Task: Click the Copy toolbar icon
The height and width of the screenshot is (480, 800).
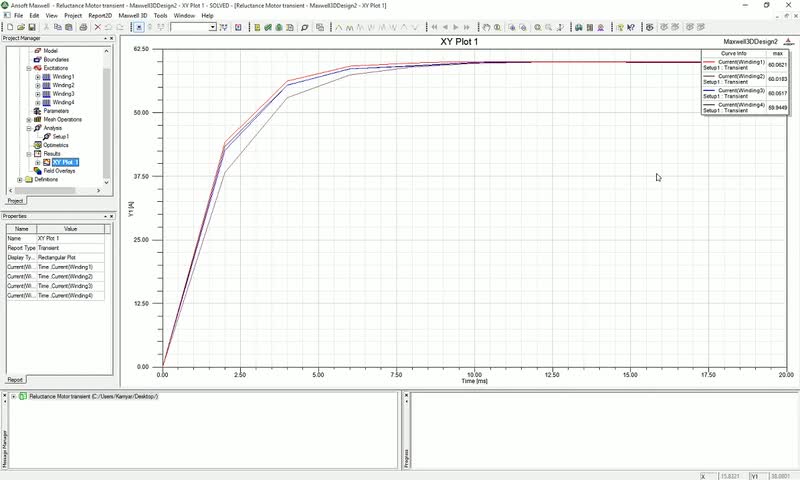Action: point(58,27)
